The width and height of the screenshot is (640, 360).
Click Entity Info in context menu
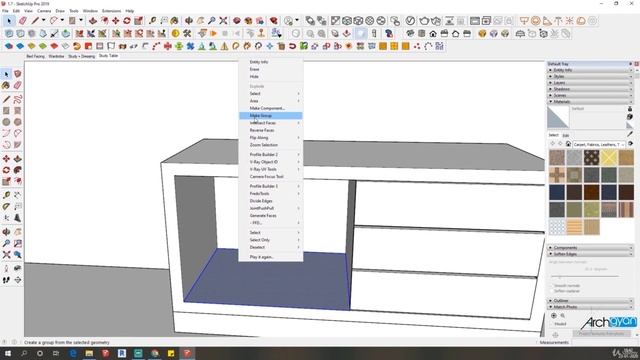pyautogui.click(x=271, y=62)
